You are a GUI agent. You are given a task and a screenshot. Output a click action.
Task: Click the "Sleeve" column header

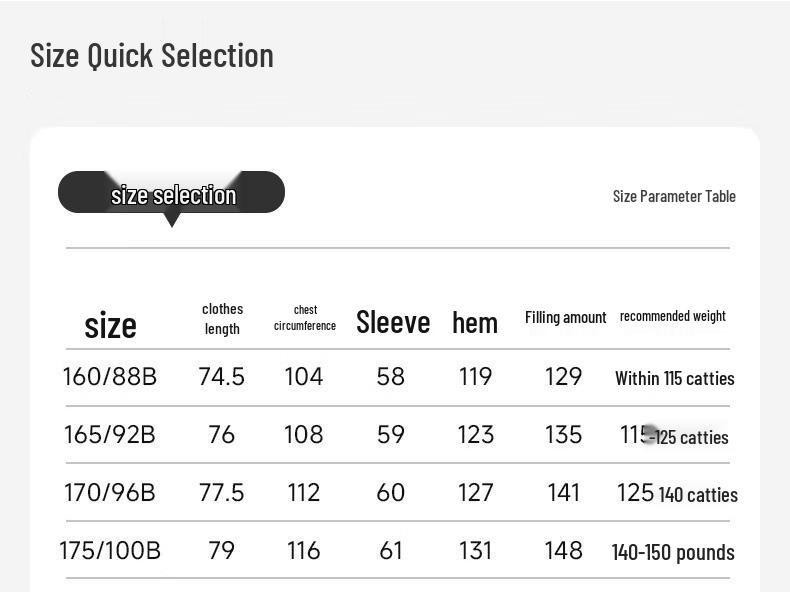coord(393,322)
